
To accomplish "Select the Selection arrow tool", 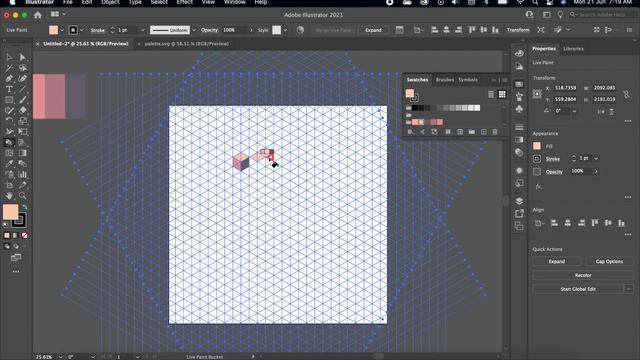I will (x=9, y=57).
